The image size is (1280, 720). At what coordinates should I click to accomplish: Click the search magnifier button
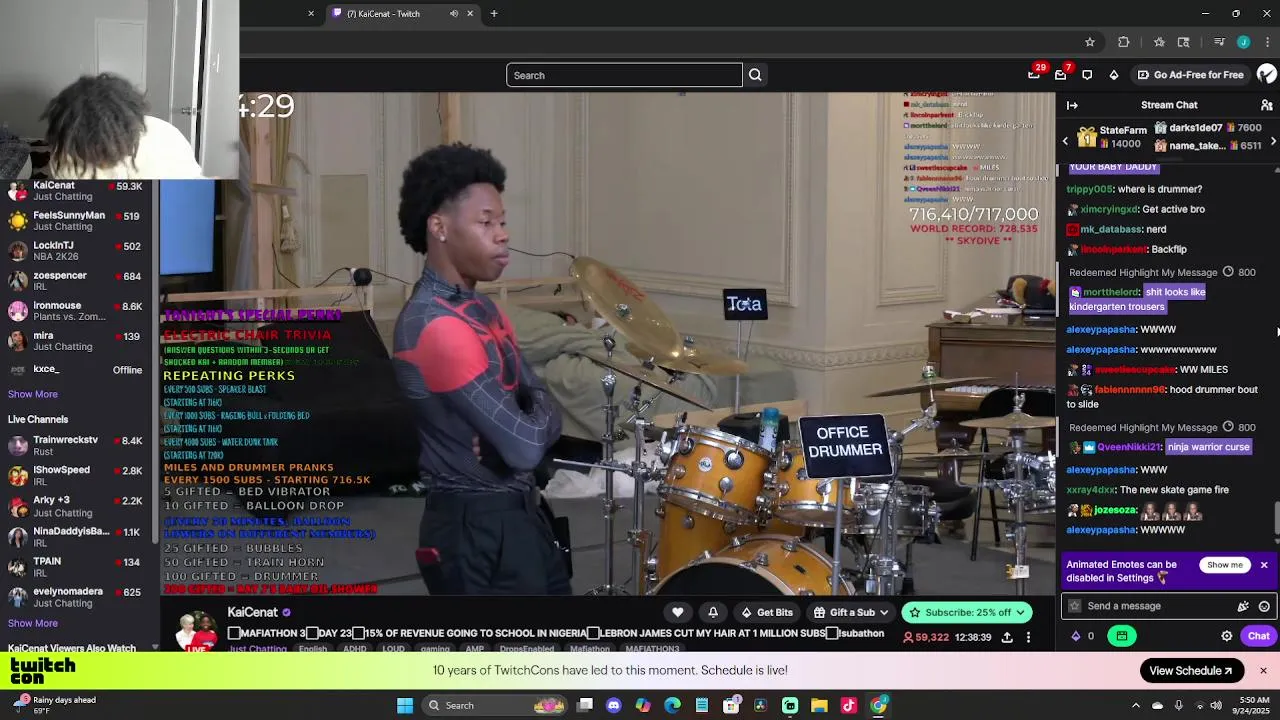pyautogui.click(x=755, y=75)
